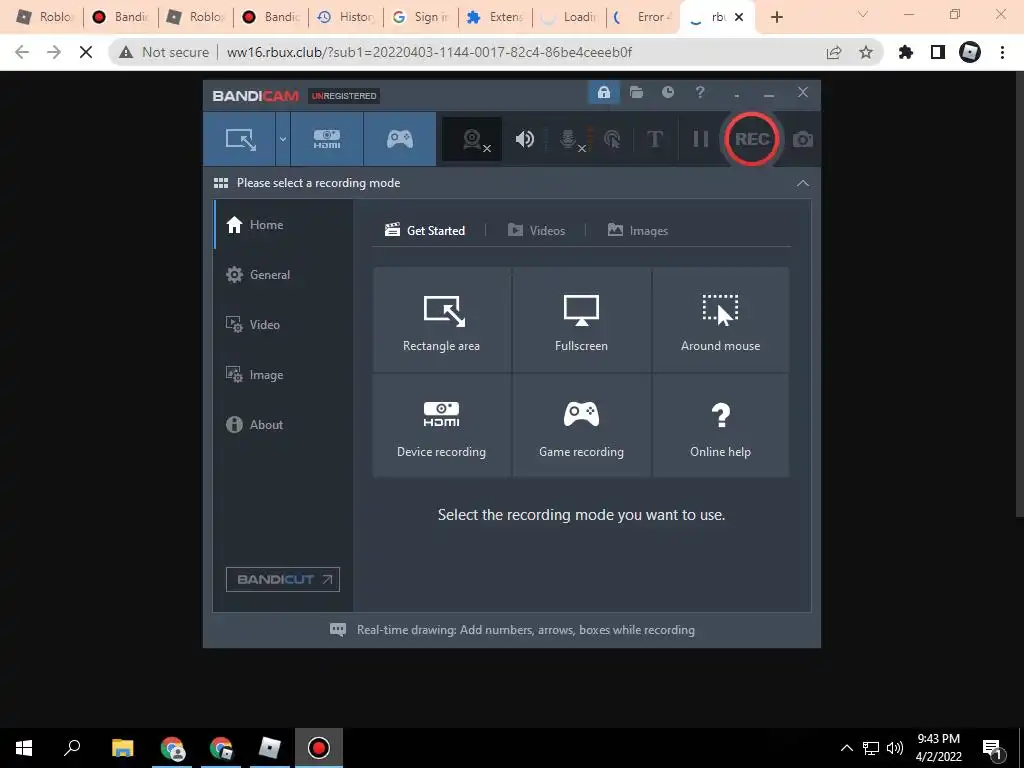Viewport: 1024px width, 768px height.
Task: Collapse the recording mode panel chevron
Action: click(803, 184)
